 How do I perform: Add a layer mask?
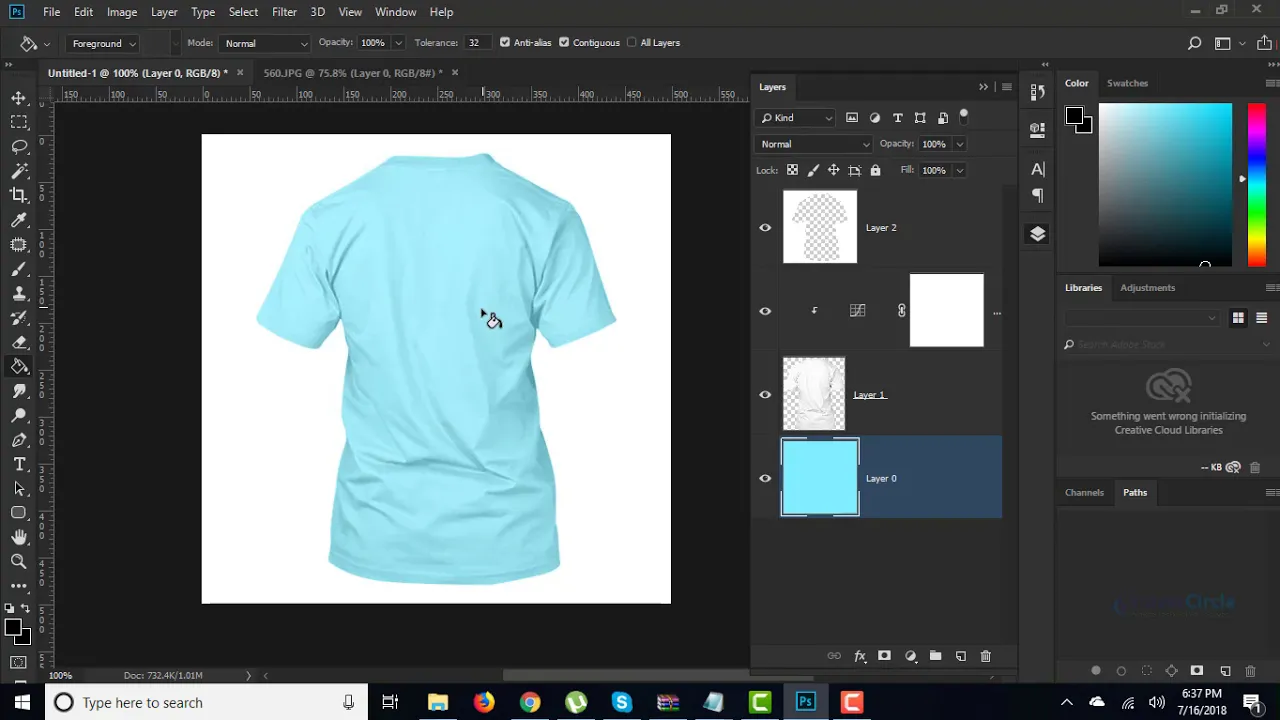884,656
